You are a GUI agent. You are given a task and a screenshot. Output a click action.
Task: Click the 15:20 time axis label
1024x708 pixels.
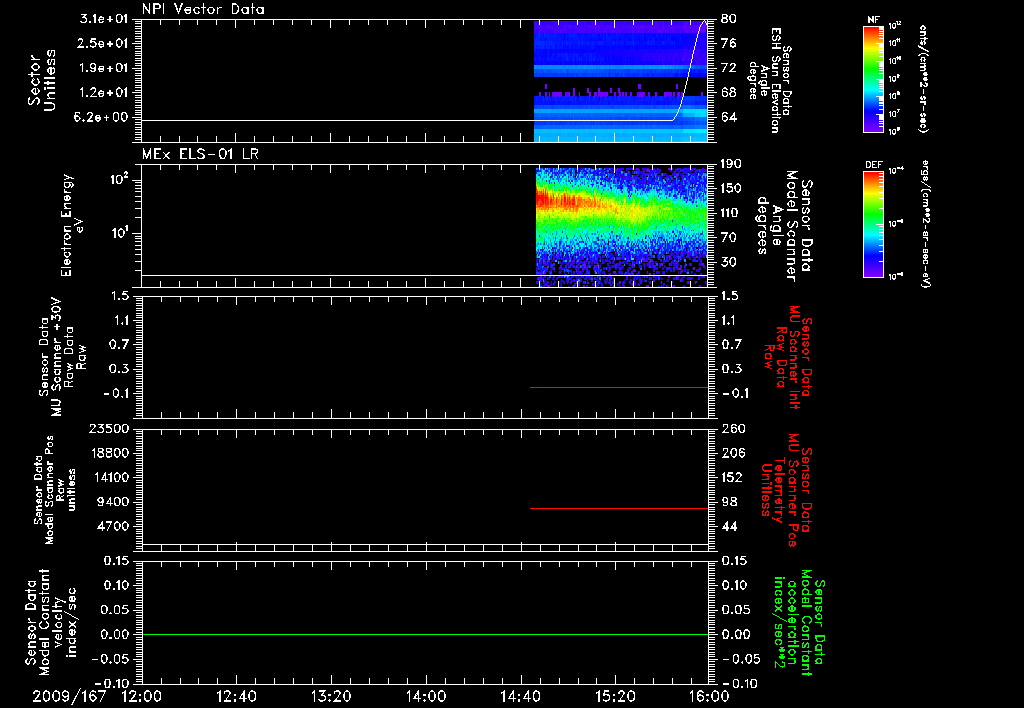click(615, 696)
